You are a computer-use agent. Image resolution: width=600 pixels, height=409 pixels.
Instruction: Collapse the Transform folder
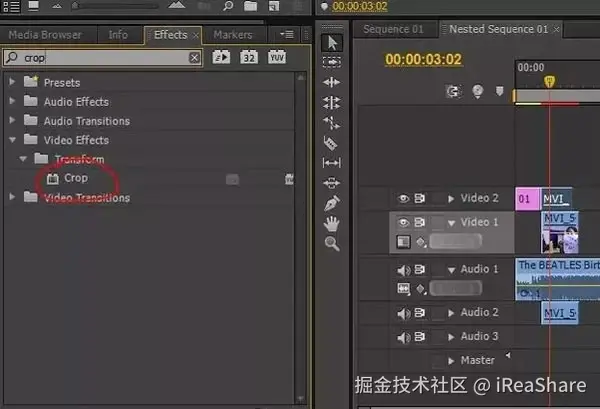(23, 159)
